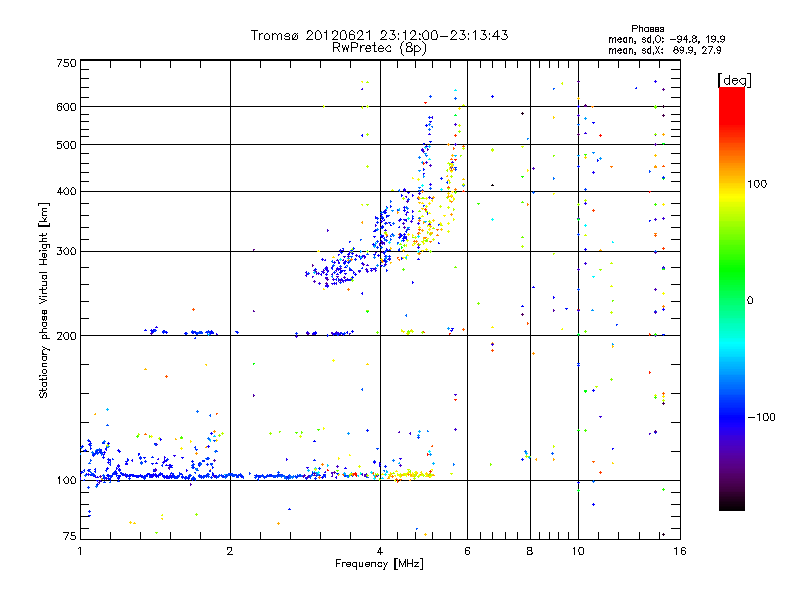Screen dimensions: 800x600
Task: Click the x-axis tick label '1'
Action: pyautogui.click(x=80, y=551)
